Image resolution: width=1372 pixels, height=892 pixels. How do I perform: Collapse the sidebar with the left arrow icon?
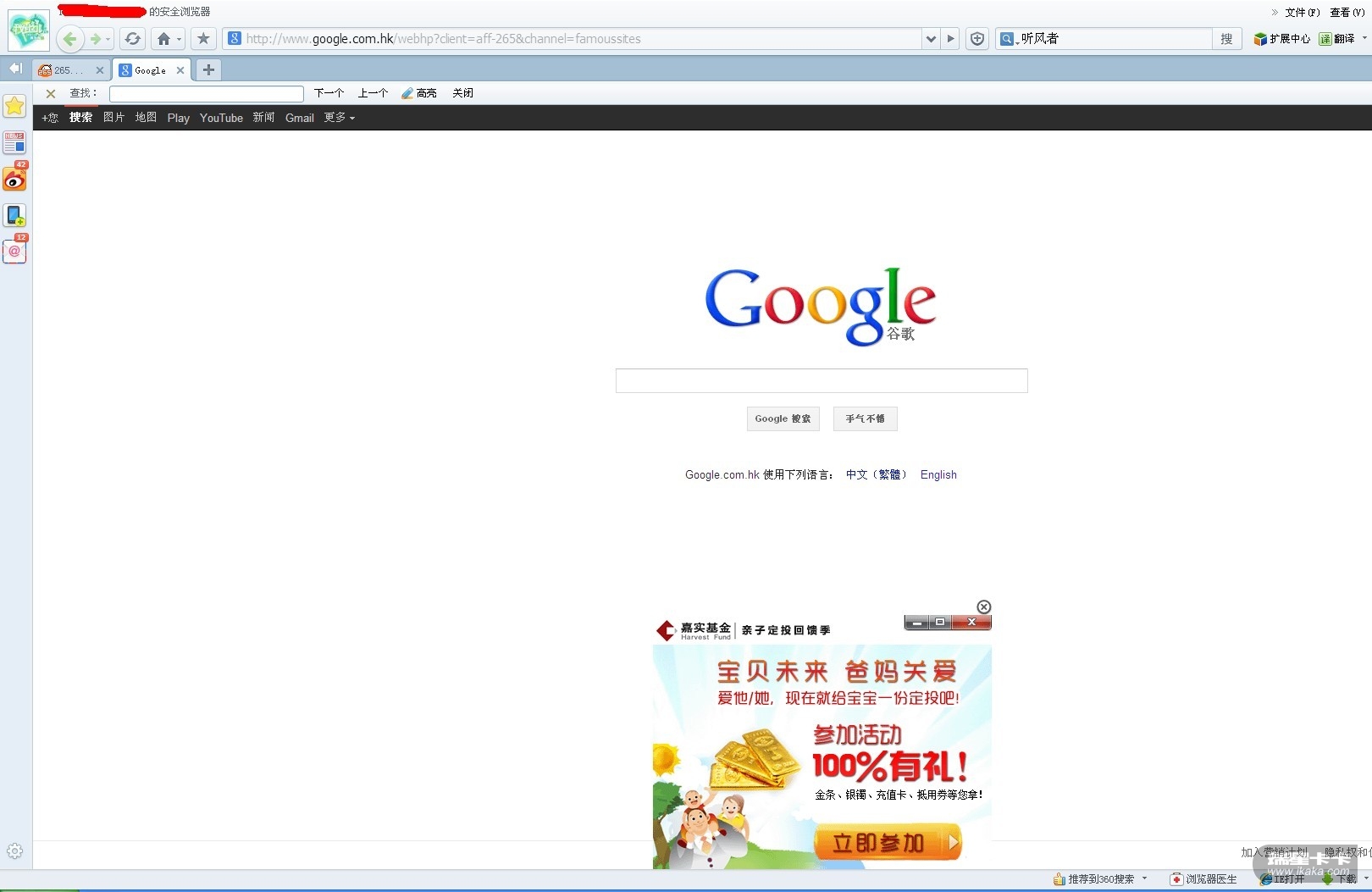[x=15, y=69]
